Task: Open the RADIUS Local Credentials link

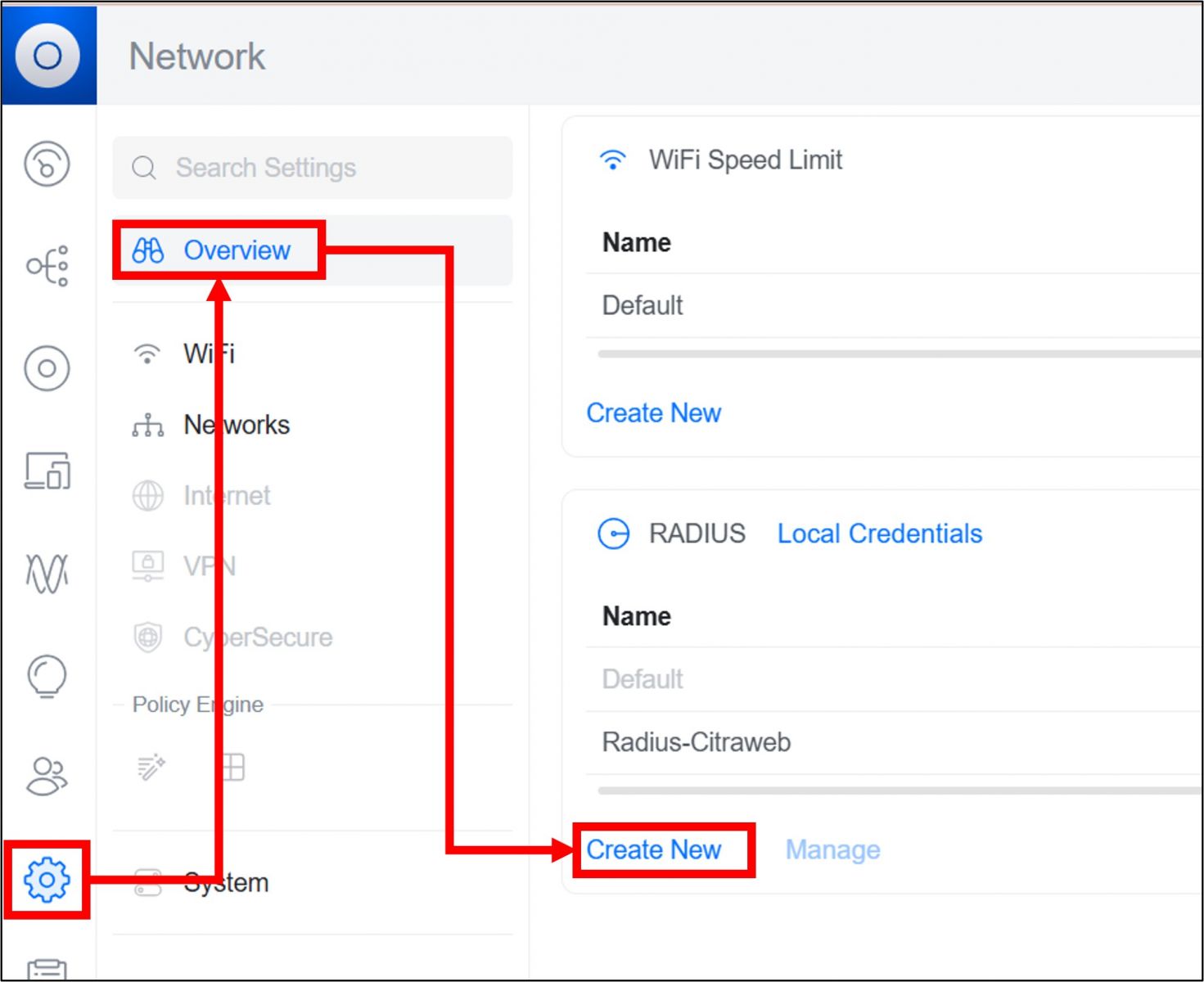Action: tap(879, 534)
